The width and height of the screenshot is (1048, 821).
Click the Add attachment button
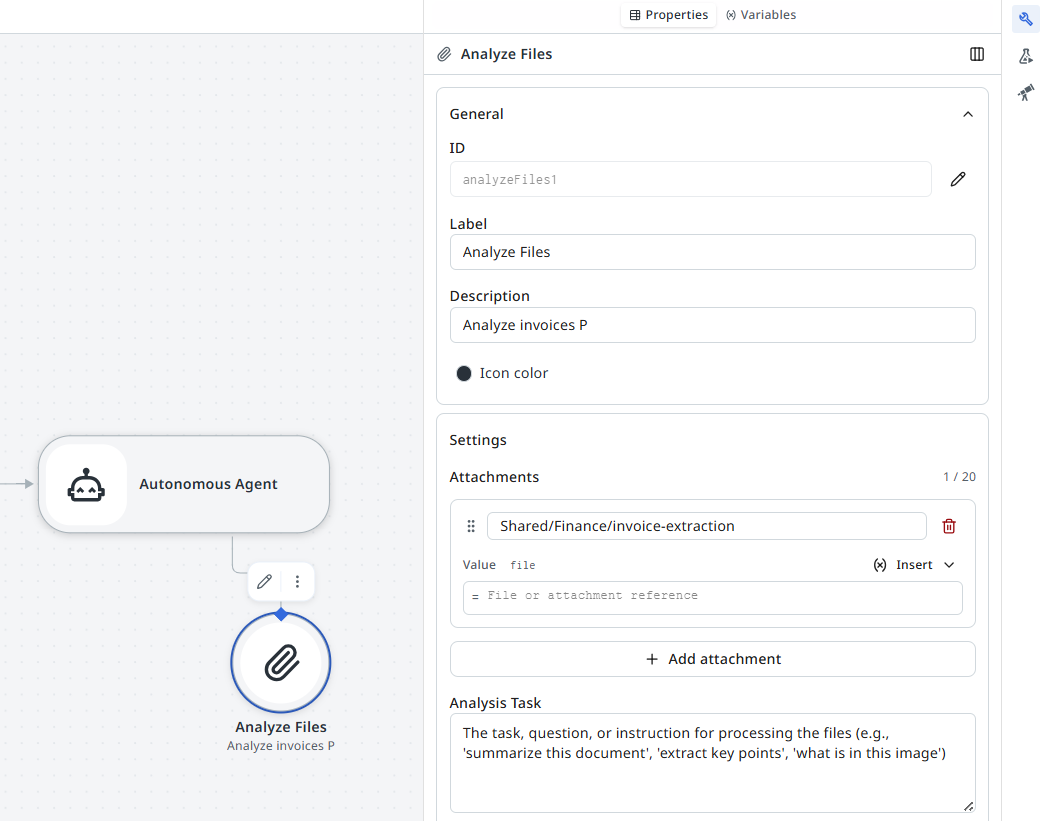(712, 659)
